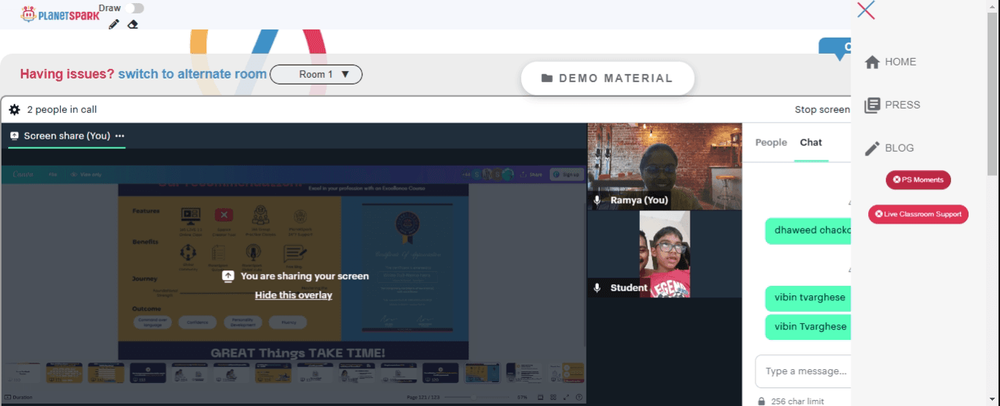Select the Screen share (You) tab
1000x406 pixels.
(x=66, y=136)
